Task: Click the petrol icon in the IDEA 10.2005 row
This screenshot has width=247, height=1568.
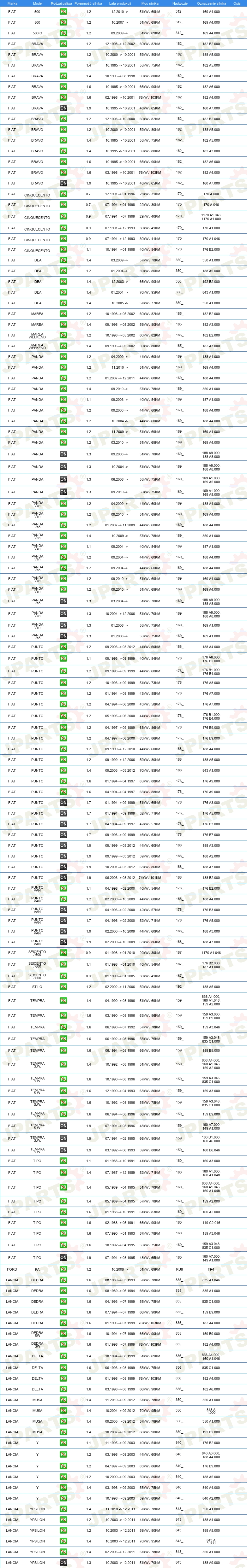Action: (x=63, y=303)
